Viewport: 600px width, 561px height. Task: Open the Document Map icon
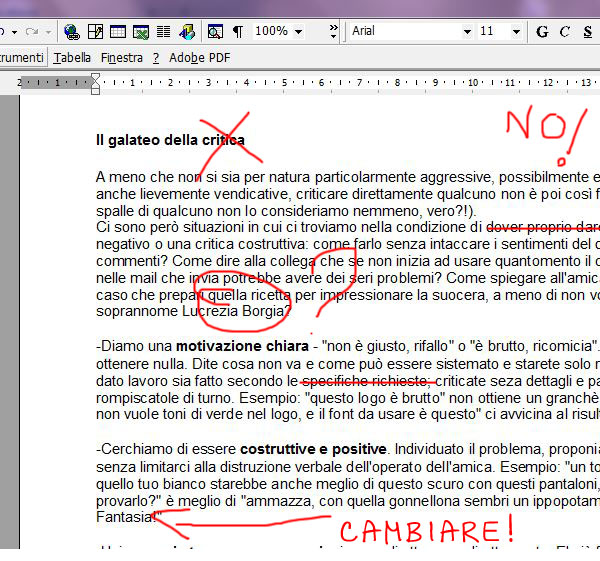(x=214, y=31)
